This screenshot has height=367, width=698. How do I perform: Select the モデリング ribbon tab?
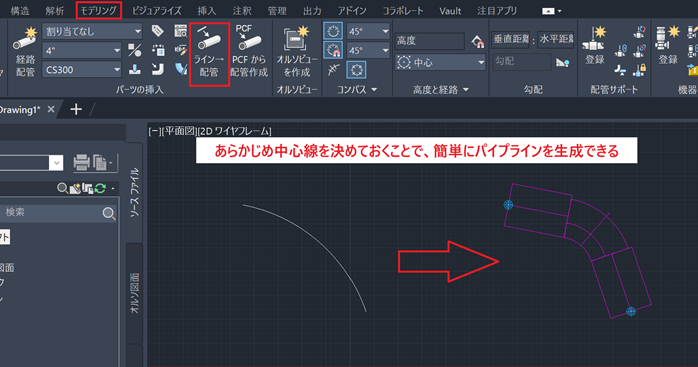(98, 11)
